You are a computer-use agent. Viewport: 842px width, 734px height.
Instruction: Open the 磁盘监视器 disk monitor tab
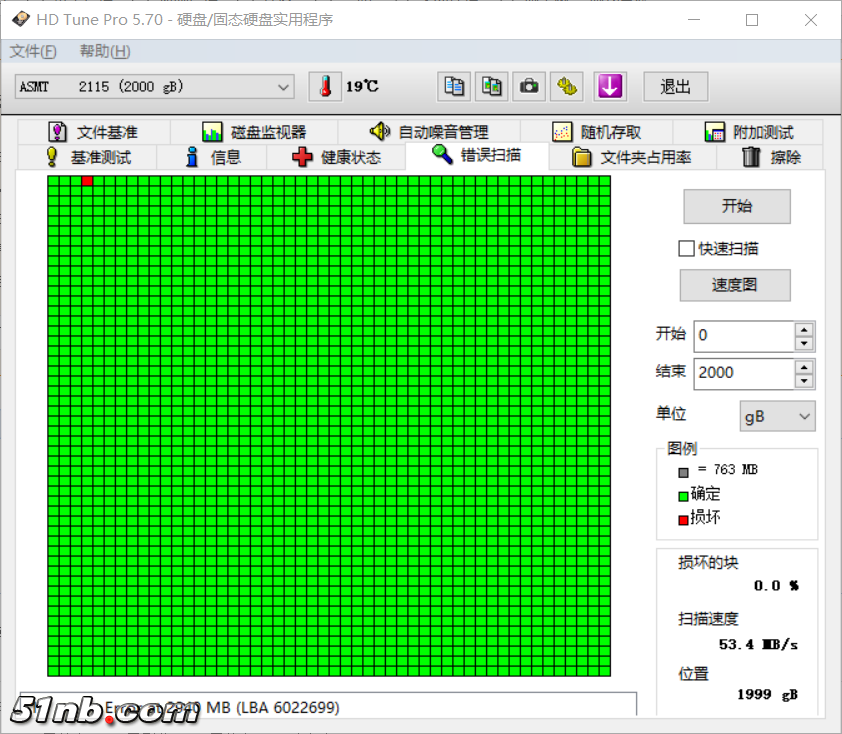254,132
